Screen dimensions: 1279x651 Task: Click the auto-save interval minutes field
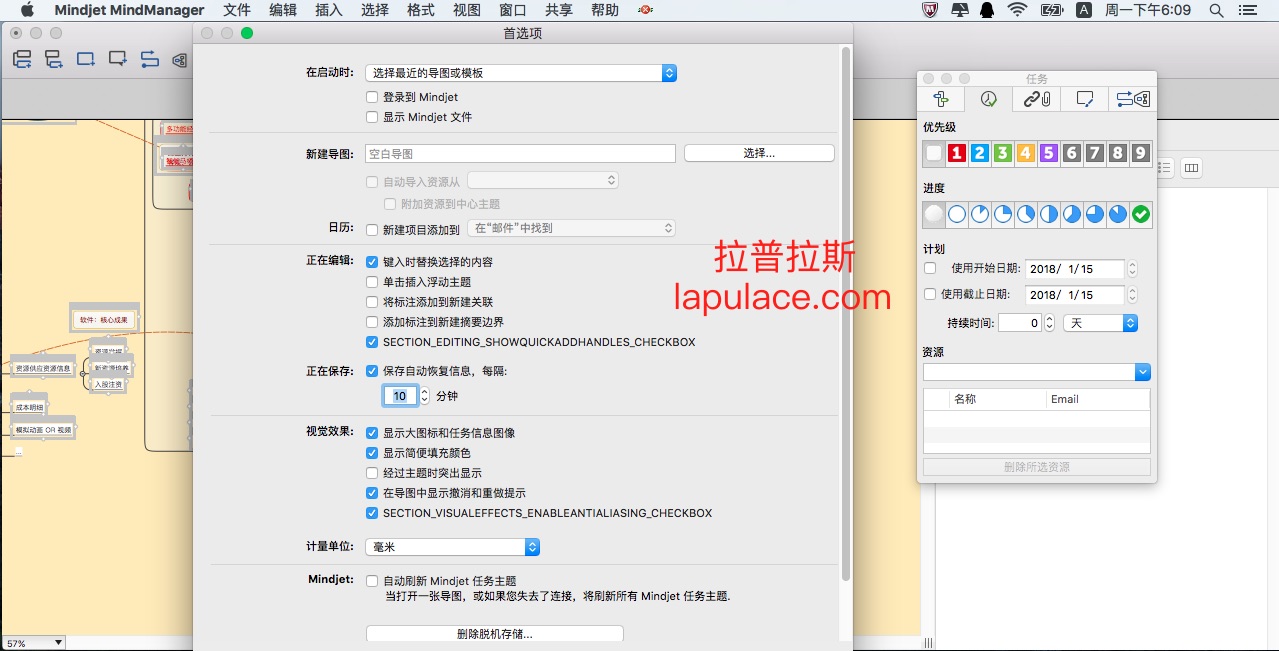pyautogui.click(x=399, y=396)
